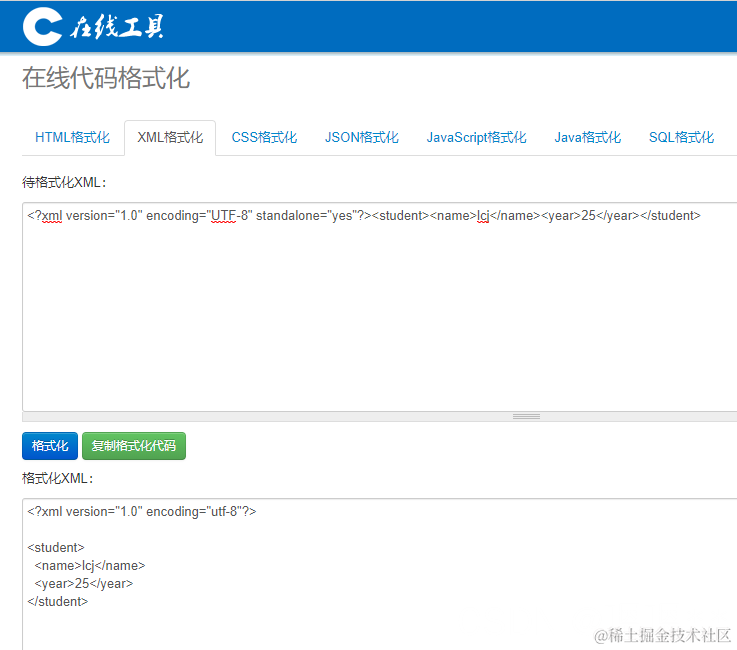Click inside the 格式化XML output textarea
Screen dimensions: 737x650
379,574
